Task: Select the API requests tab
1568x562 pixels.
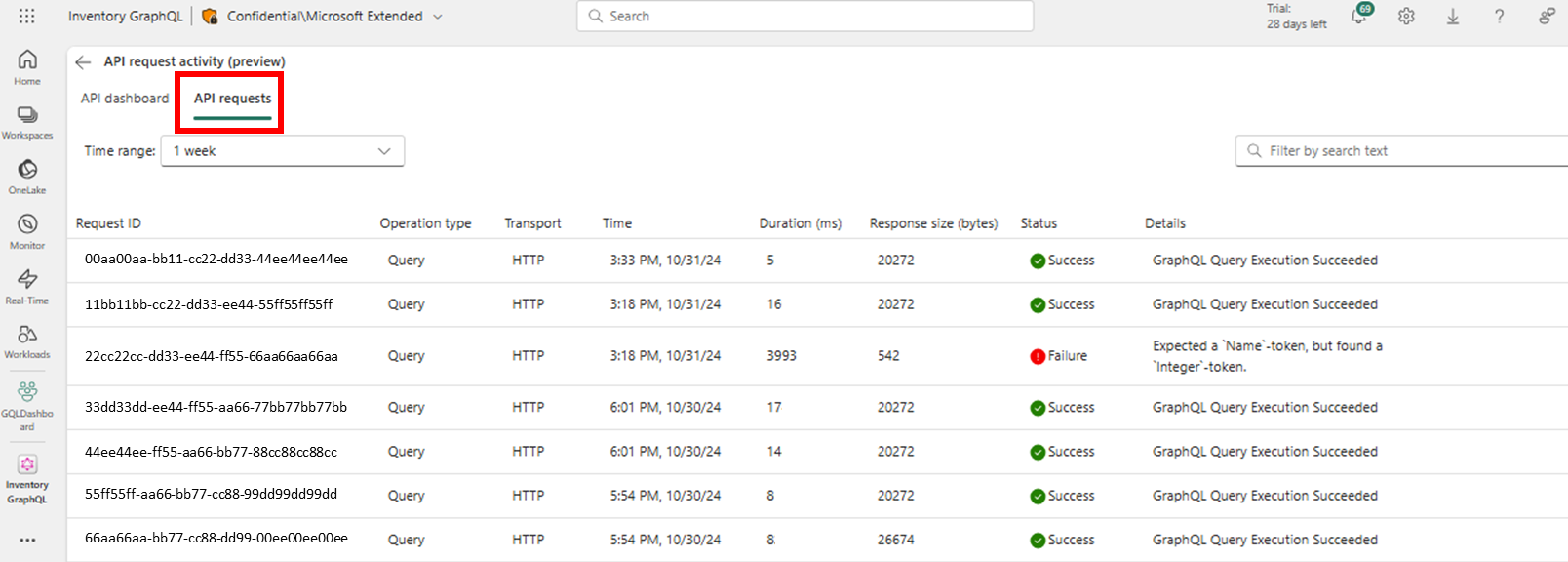Action: (232, 99)
